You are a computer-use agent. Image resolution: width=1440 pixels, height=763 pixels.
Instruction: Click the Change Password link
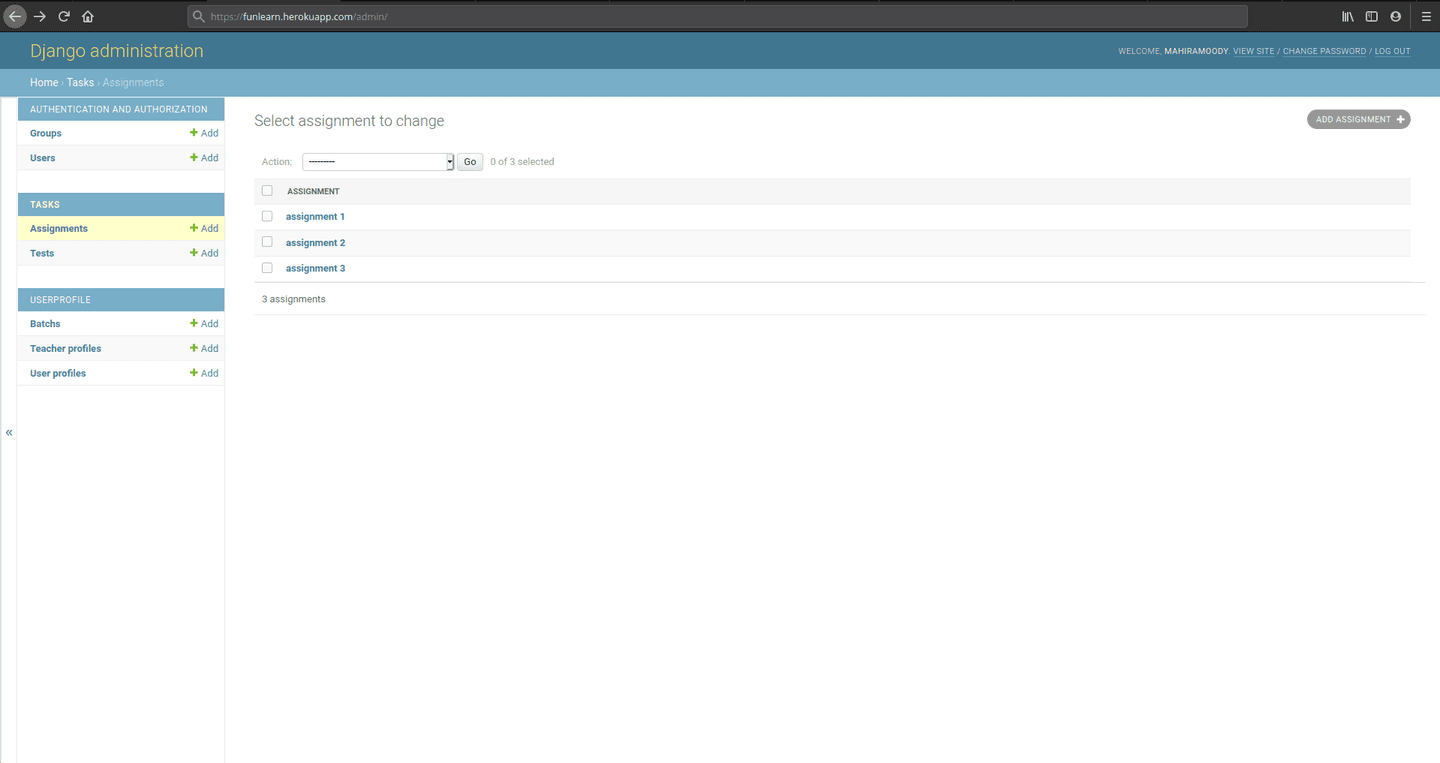[x=1324, y=51]
